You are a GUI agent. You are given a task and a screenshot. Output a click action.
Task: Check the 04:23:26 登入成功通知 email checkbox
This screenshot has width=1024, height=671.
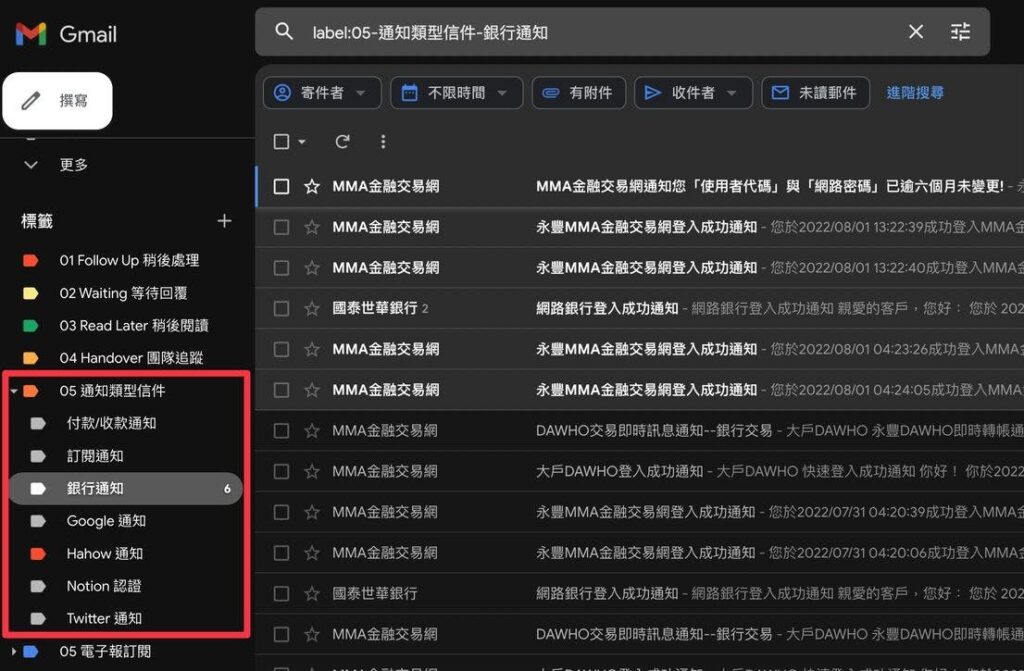pos(281,349)
